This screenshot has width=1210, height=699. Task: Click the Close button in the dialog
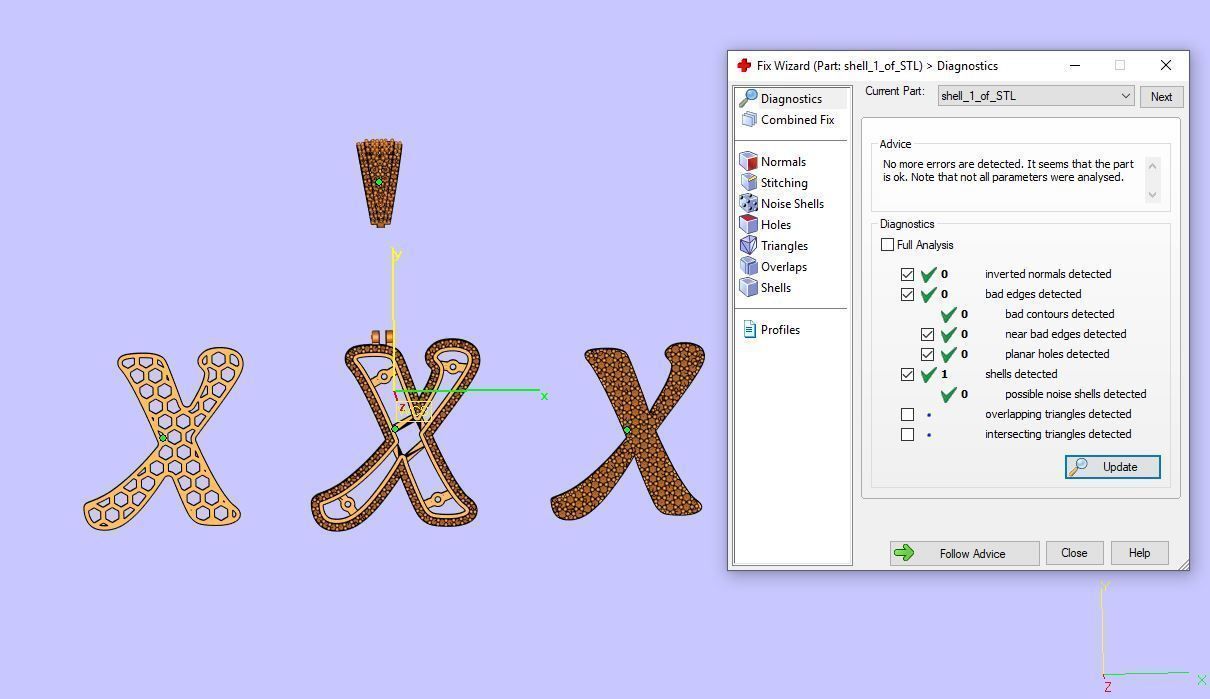click(1074, 553)
